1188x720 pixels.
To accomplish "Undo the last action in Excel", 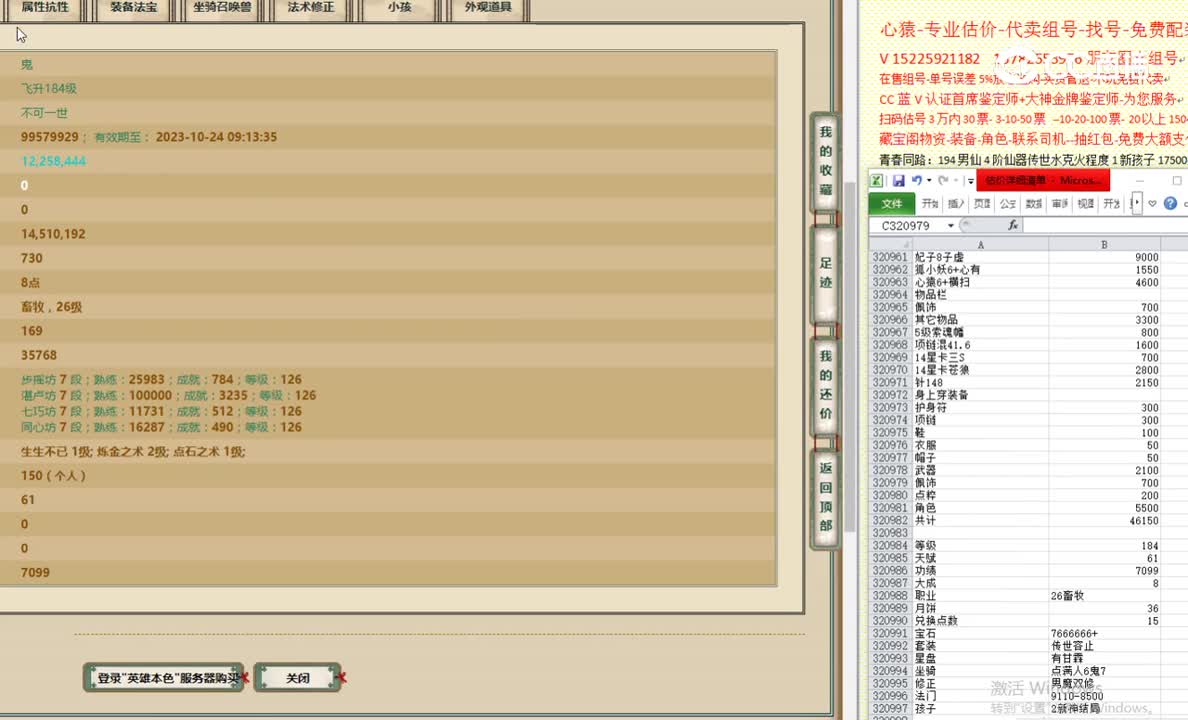I will [917, 180].
